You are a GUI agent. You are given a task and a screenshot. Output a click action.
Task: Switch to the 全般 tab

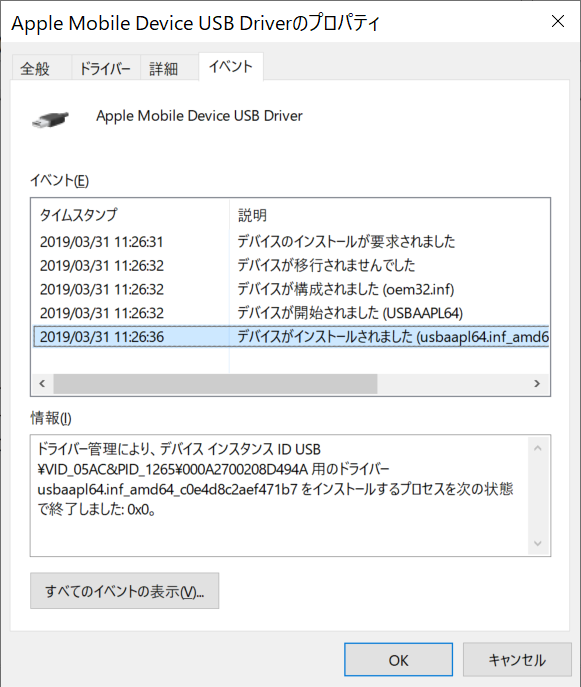[35, 69]
